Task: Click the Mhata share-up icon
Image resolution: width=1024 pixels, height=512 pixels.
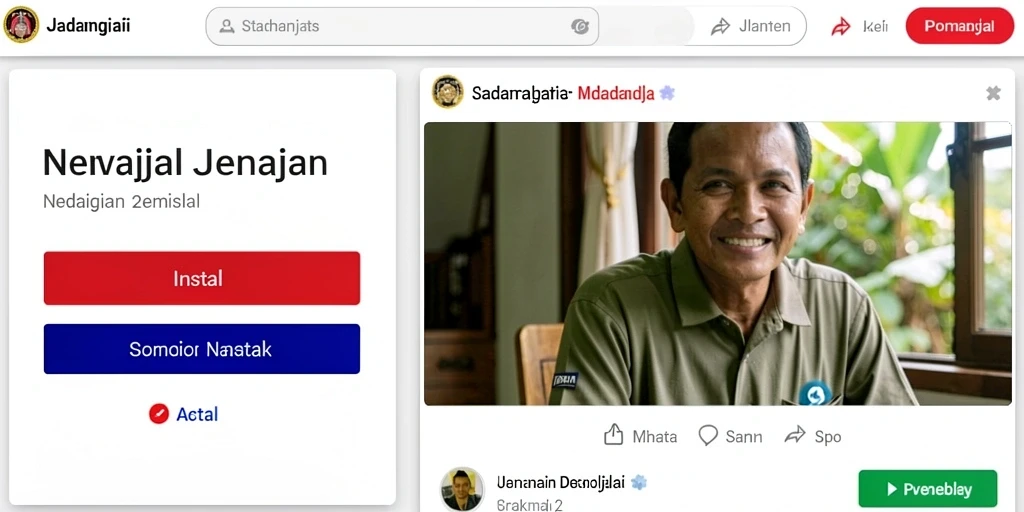Action: (x=613, y=435)
